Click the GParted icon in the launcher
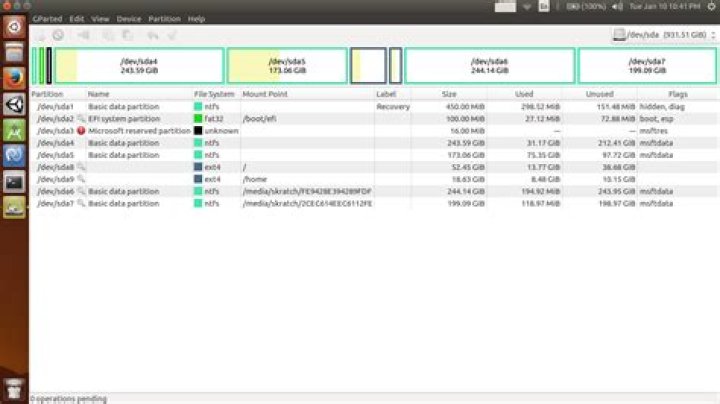The height and width of the screenshot is (404, 720). tap(14, 208)
